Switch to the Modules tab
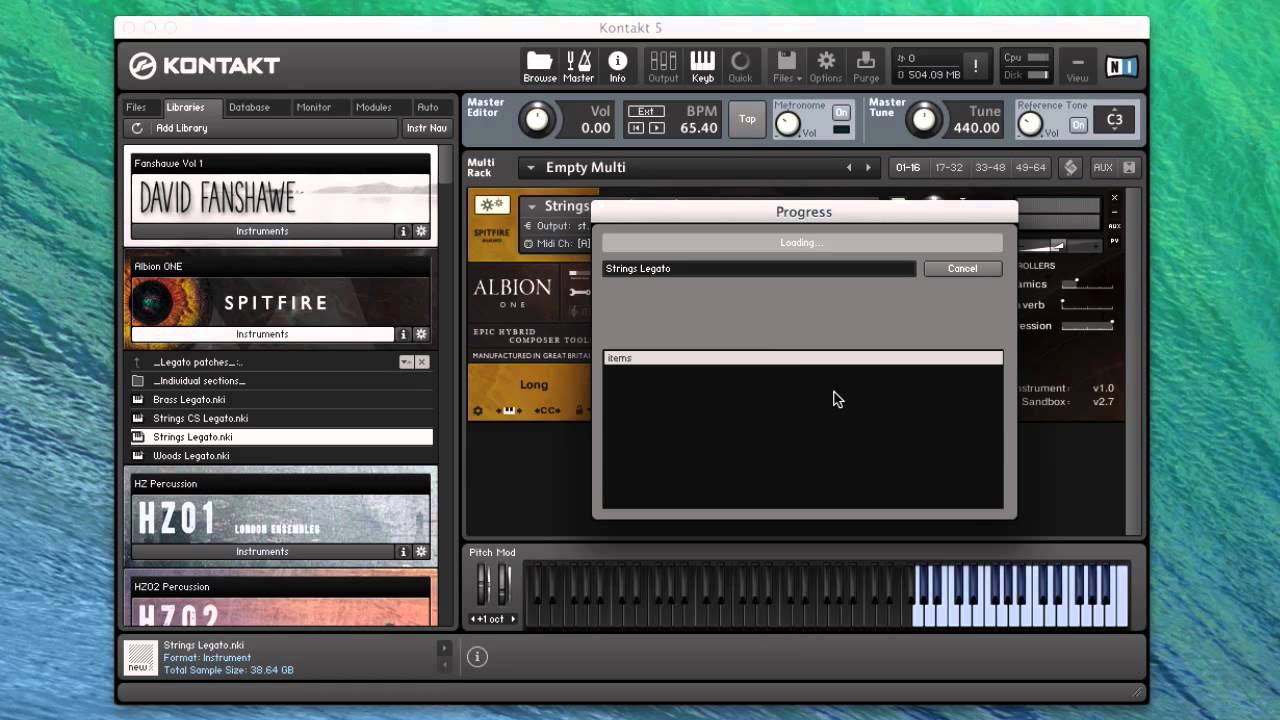Viewport: 1280px width, 720px height. point(374,107)
